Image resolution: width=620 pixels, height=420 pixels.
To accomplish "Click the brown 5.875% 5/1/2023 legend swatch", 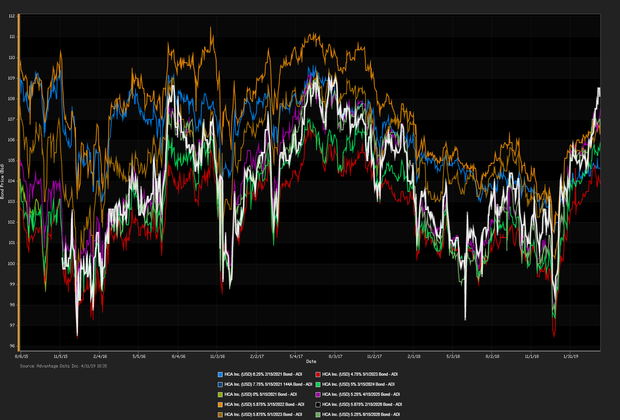I will [220, 414].
